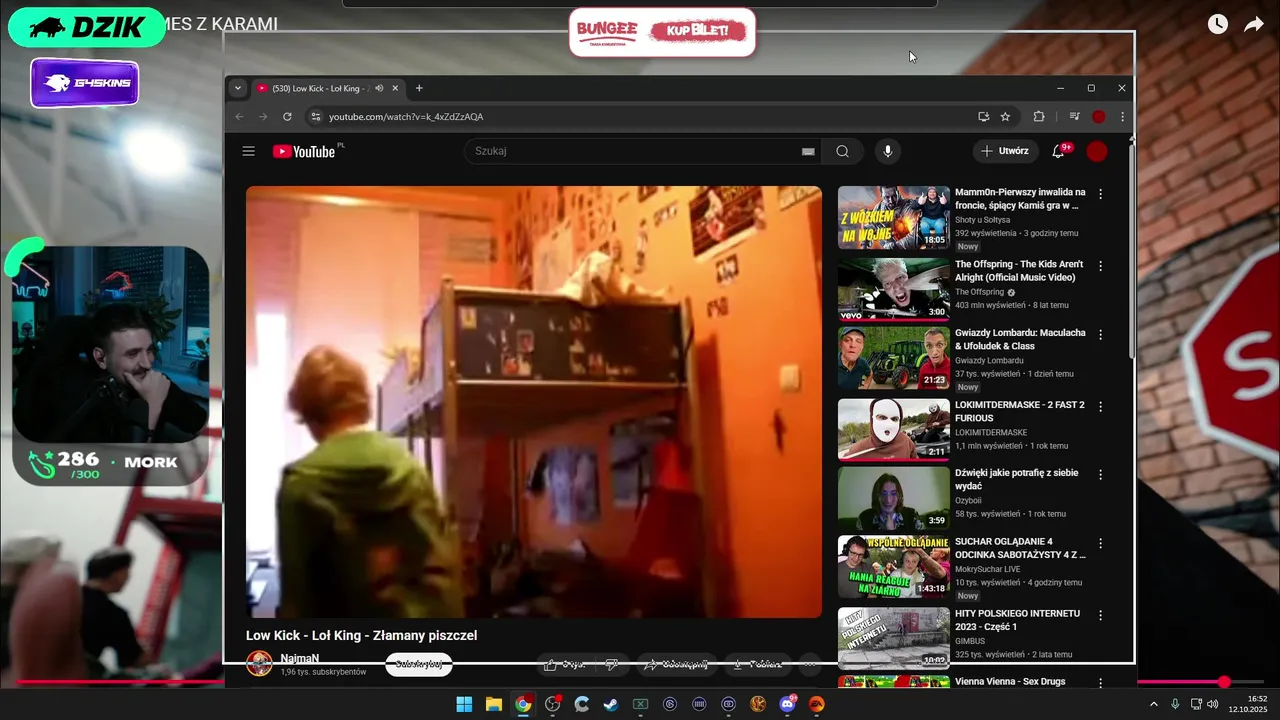Click the watch later clock icon
The height and width of the screenshot is (720, 1280).
[1217, 25]
